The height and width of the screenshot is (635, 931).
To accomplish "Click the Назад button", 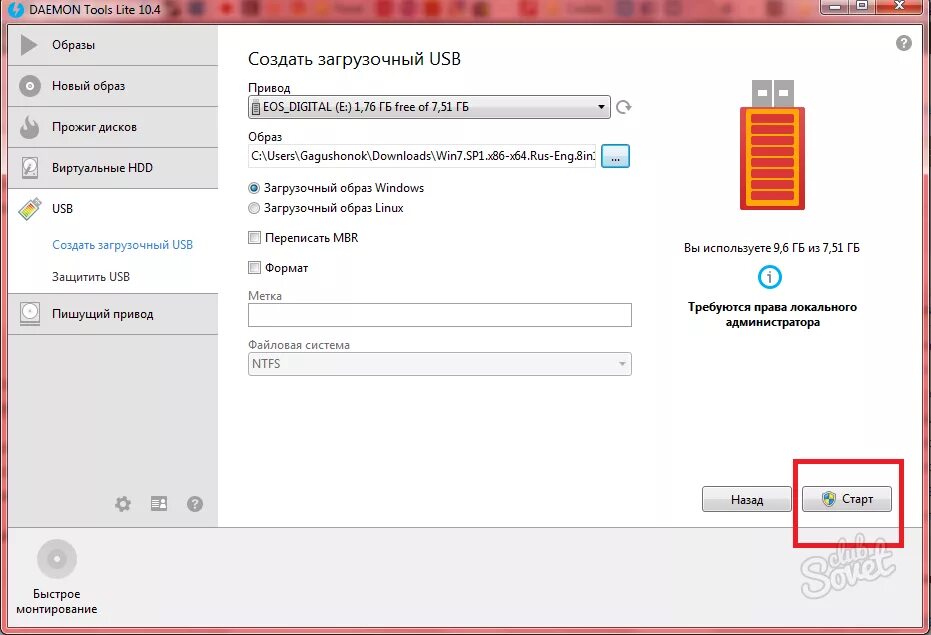I will [747, 500].
